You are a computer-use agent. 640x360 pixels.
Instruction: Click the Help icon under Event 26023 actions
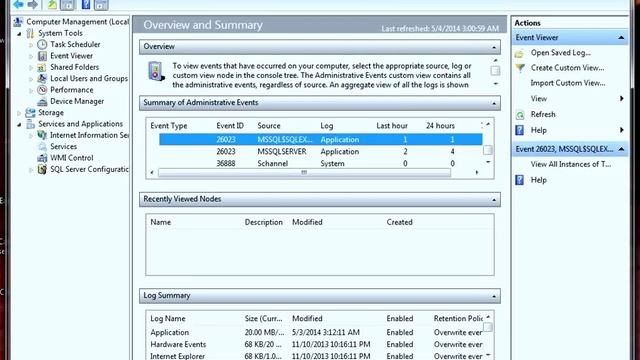[520, 180]
